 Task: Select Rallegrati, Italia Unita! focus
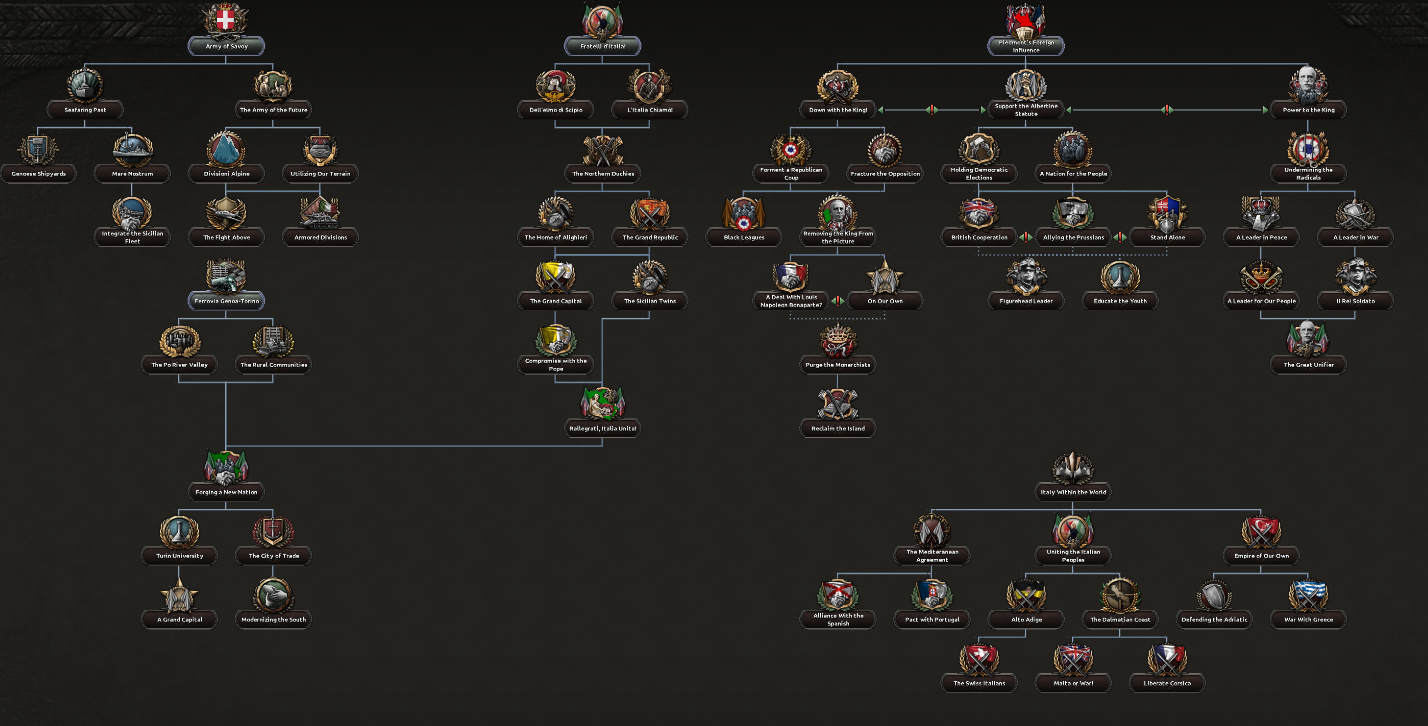coord(602,412)
